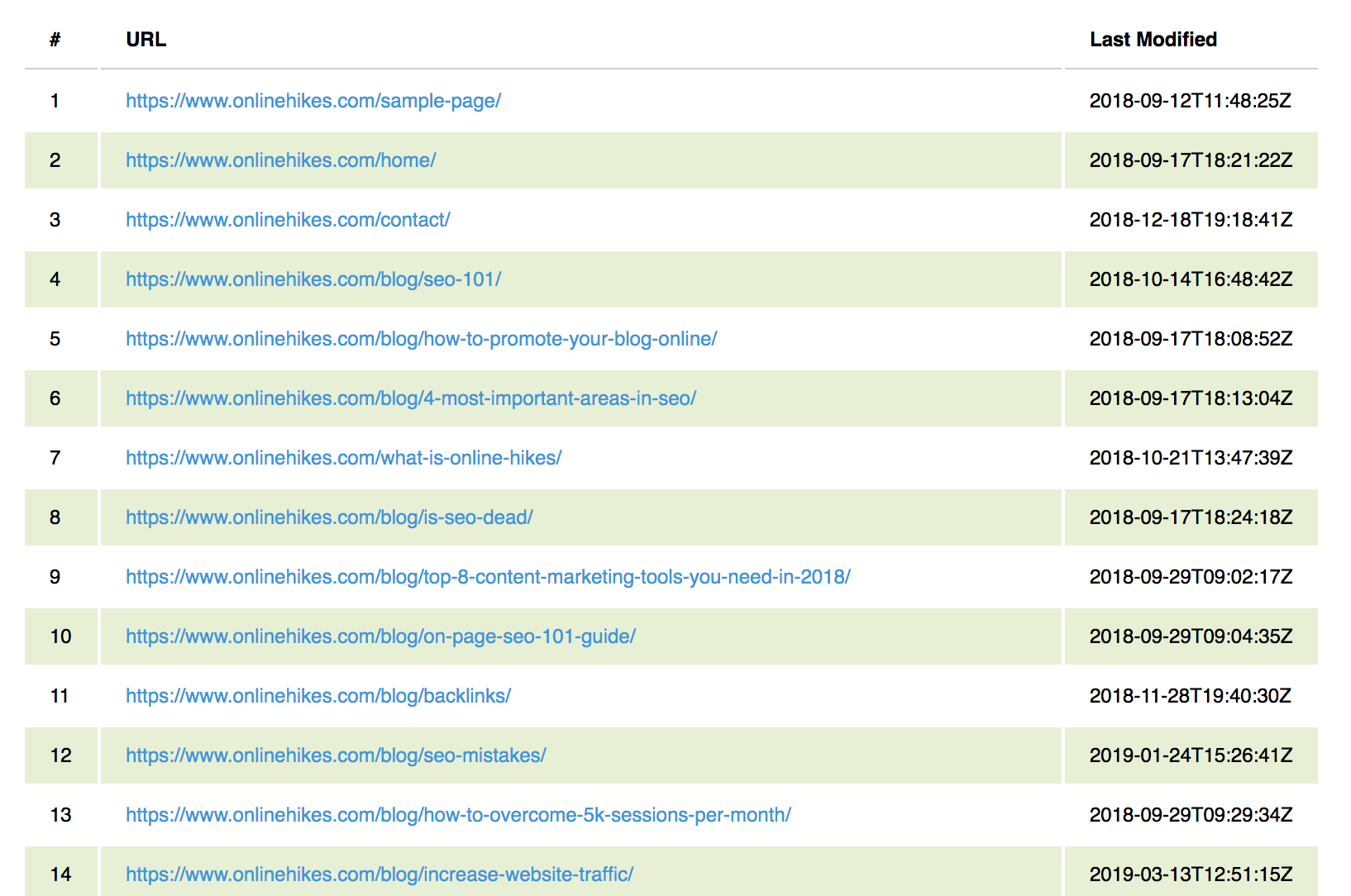Image resolution: width=1351 pixels, height=896 pixels.
Task: Select timestamp 2018-09-17T18:24:18Z
Action: (1191, 517)
